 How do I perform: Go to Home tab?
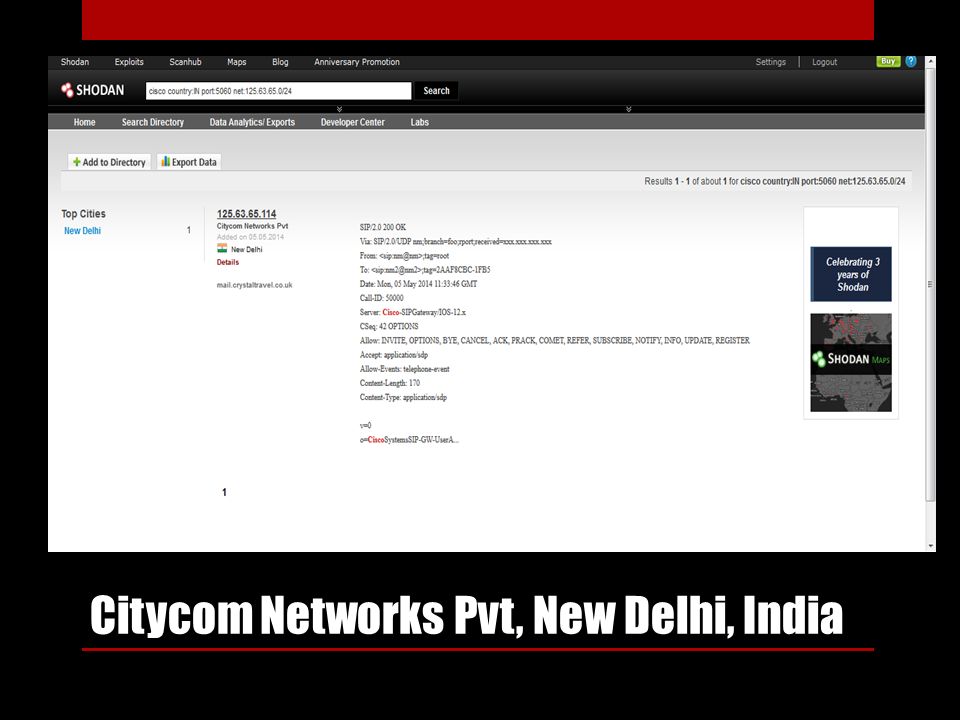point(84,122)
